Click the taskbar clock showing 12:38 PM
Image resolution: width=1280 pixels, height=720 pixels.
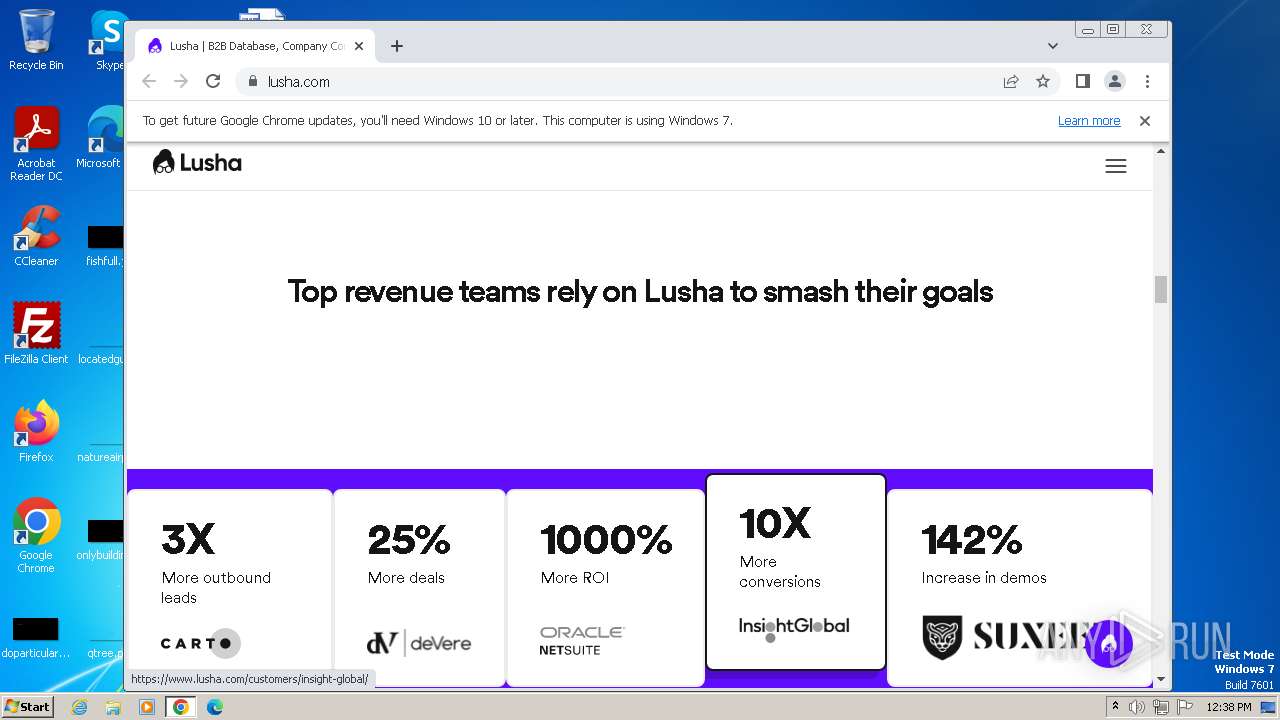[x=1229, y=707]
